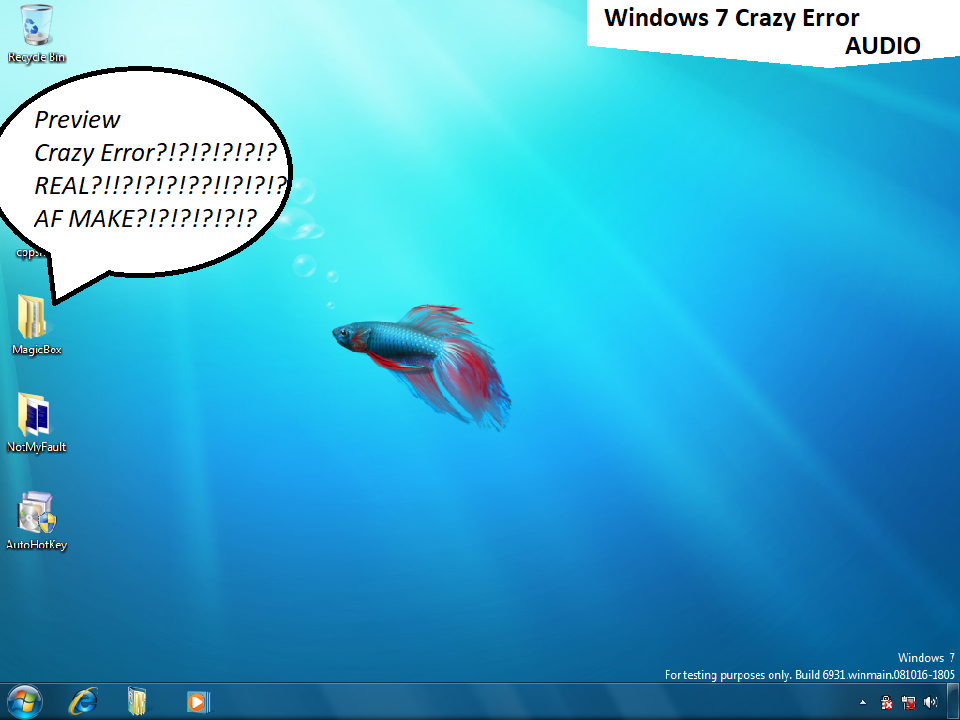Open the Recycle Bin desktop icon
The height and width of the screenshot is (720, 960).
(x=36, y=34)
